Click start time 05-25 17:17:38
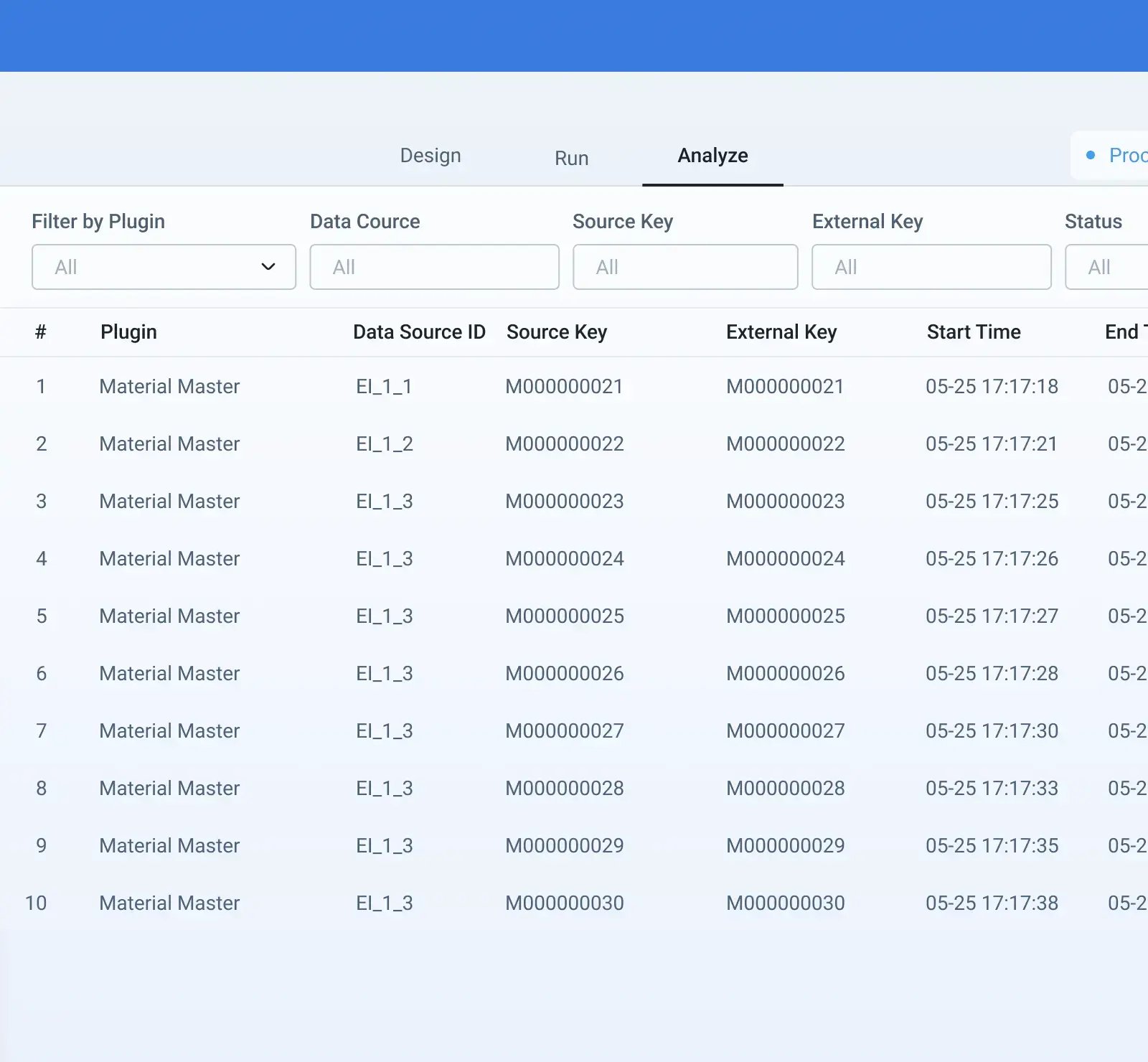This screenshot has width=1148, height=1062. tap(992, 903)
